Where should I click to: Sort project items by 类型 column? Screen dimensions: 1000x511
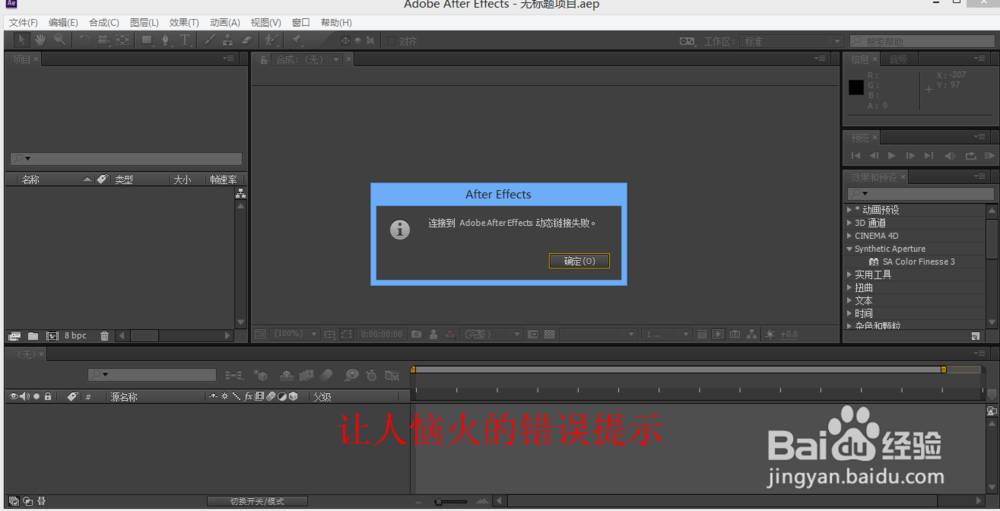click(124, 180)
